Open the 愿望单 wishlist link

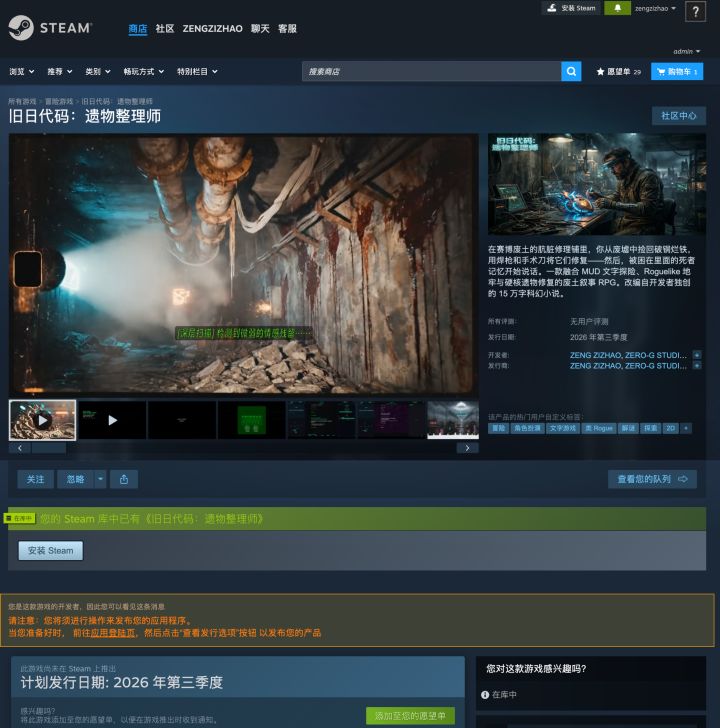[619, 72]
